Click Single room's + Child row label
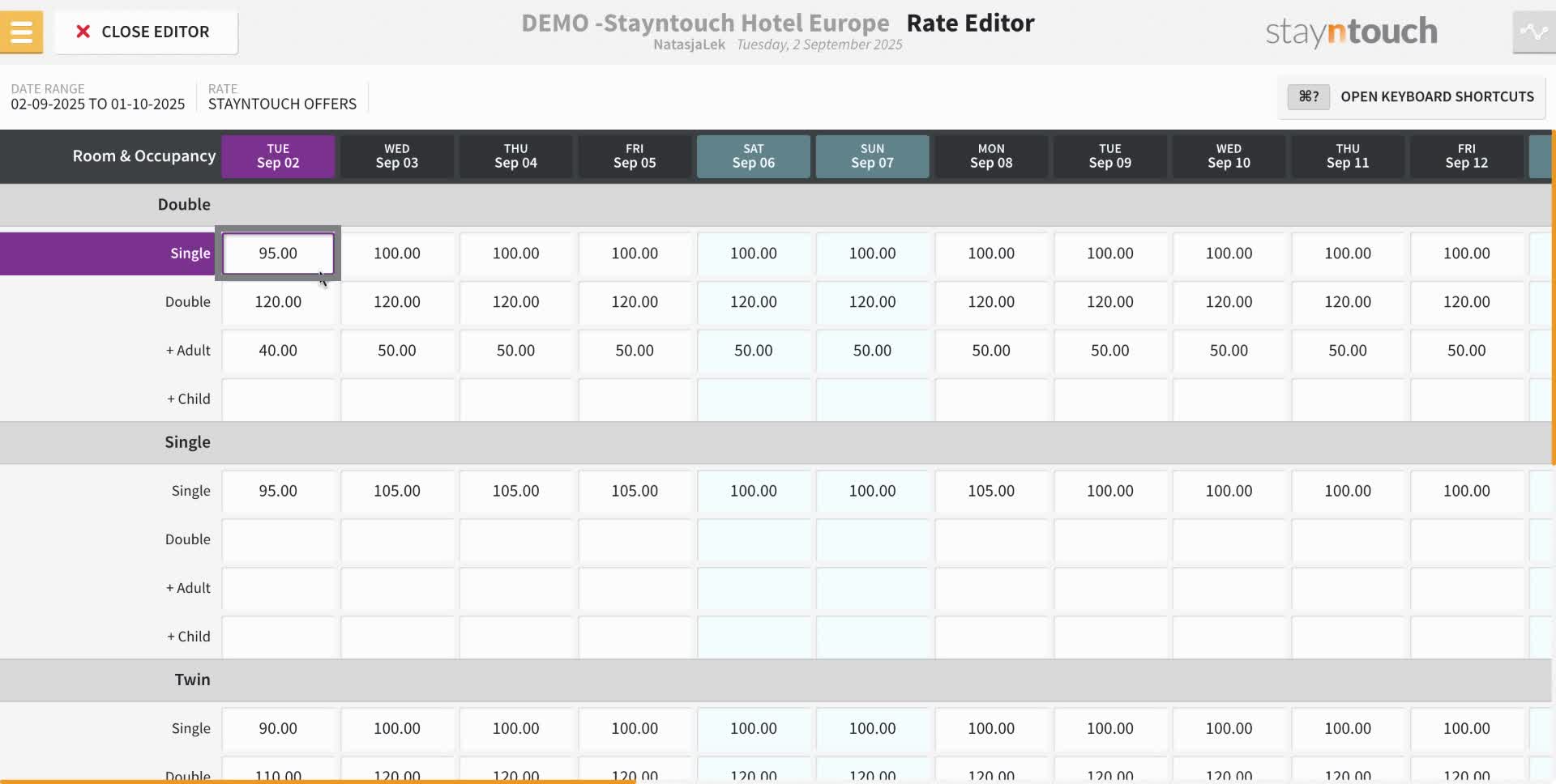The image size is (1556, 784). point(188,637)
